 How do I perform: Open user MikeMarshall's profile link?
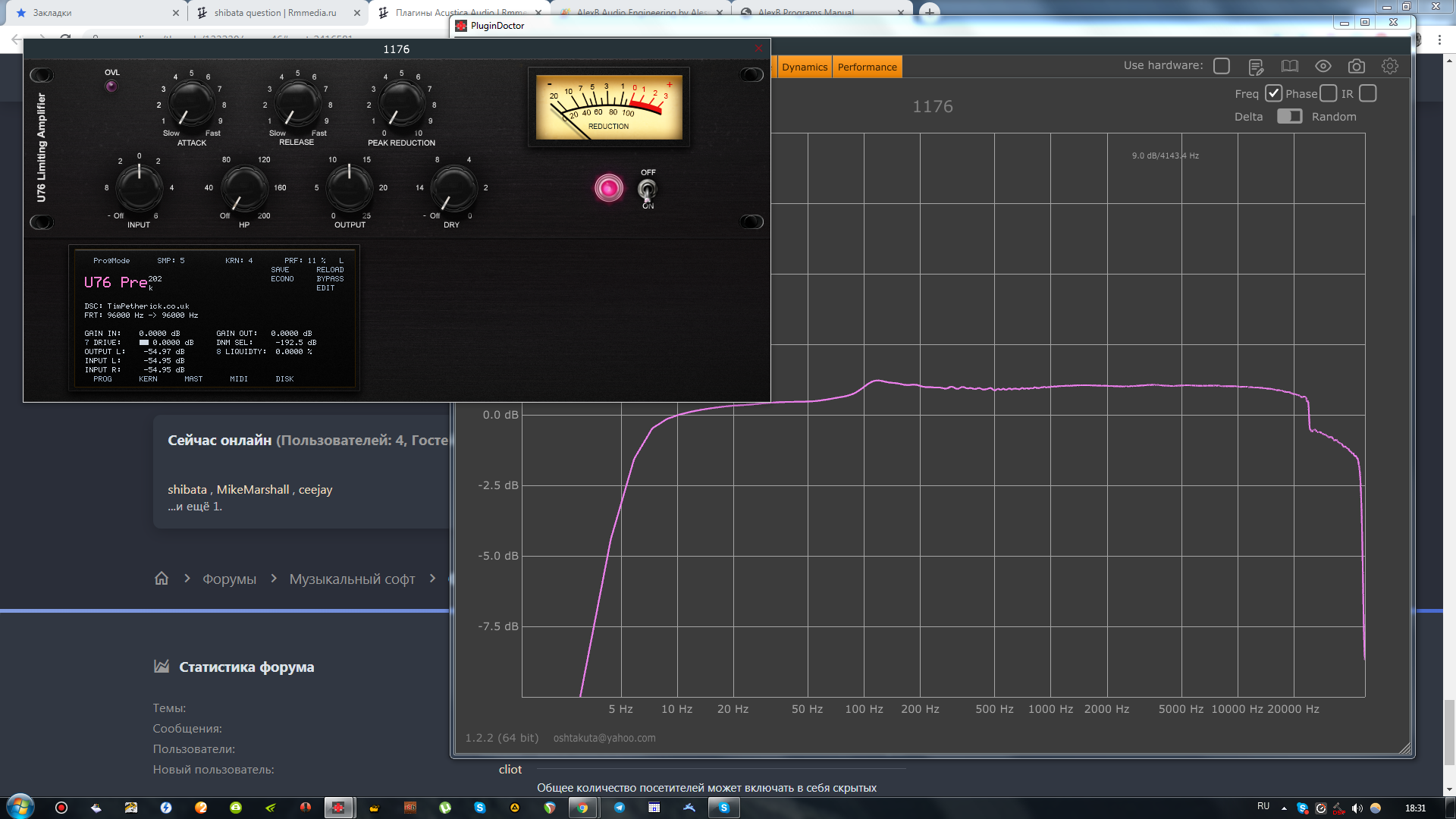(x=253, y=490)
